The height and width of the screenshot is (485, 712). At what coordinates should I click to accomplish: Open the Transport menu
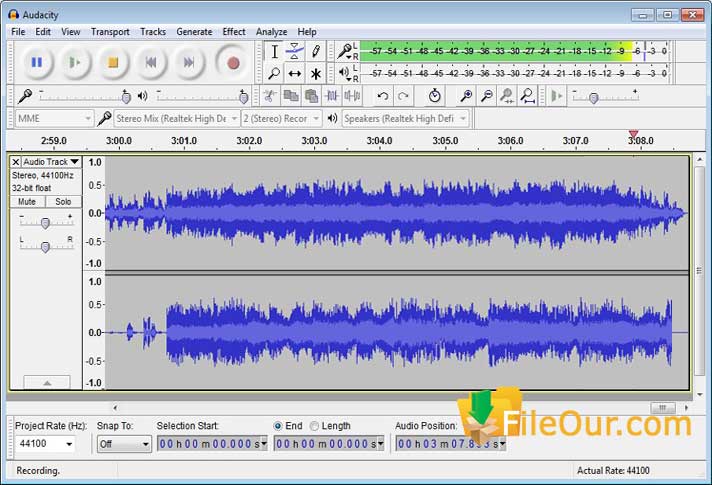point(110,32)
